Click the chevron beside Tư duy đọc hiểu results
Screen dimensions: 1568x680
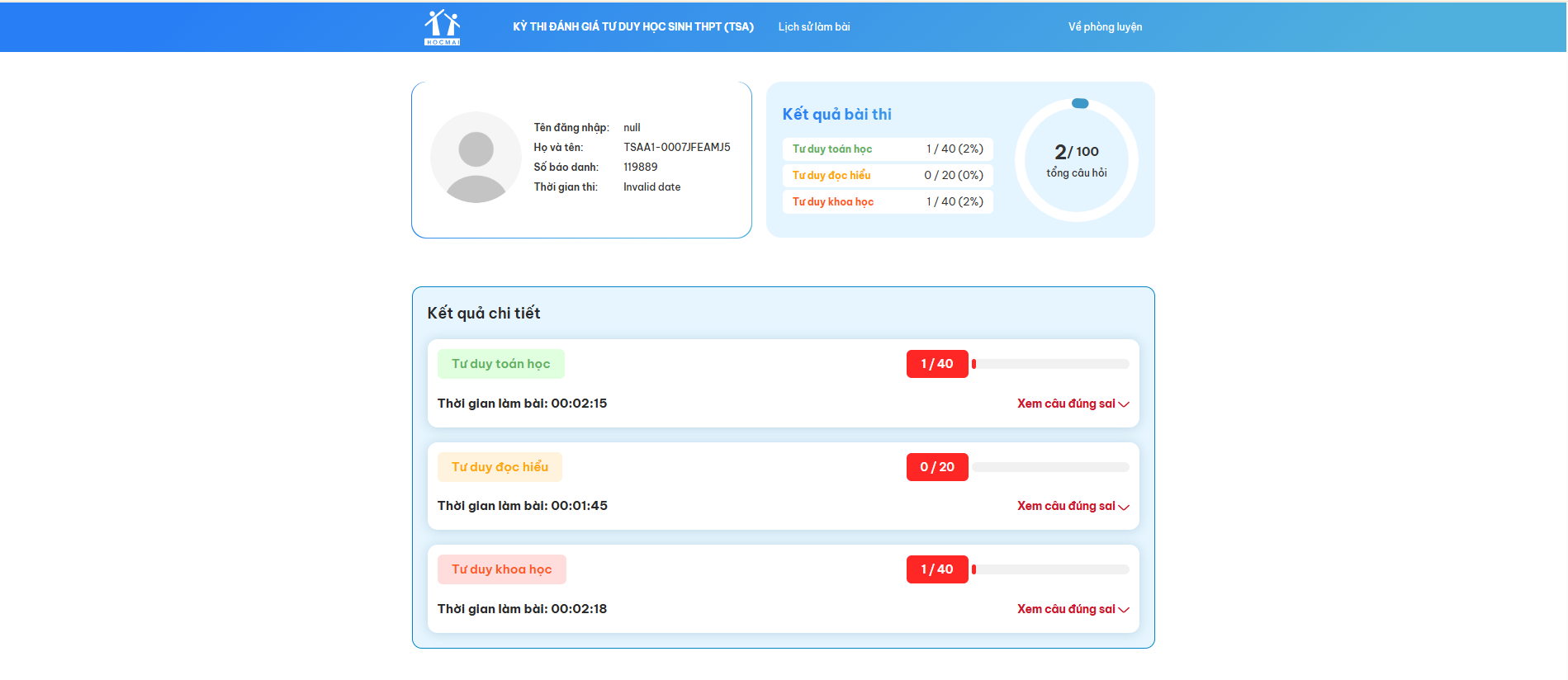[1124, 507]
